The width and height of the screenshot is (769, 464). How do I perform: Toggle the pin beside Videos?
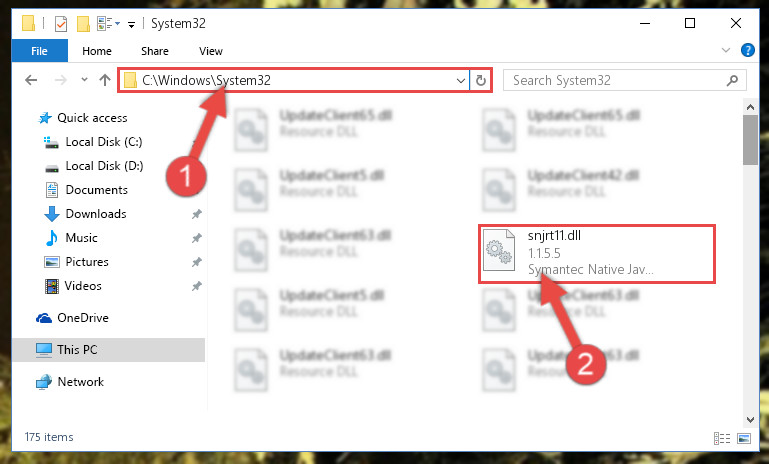(x=197, y=286)
